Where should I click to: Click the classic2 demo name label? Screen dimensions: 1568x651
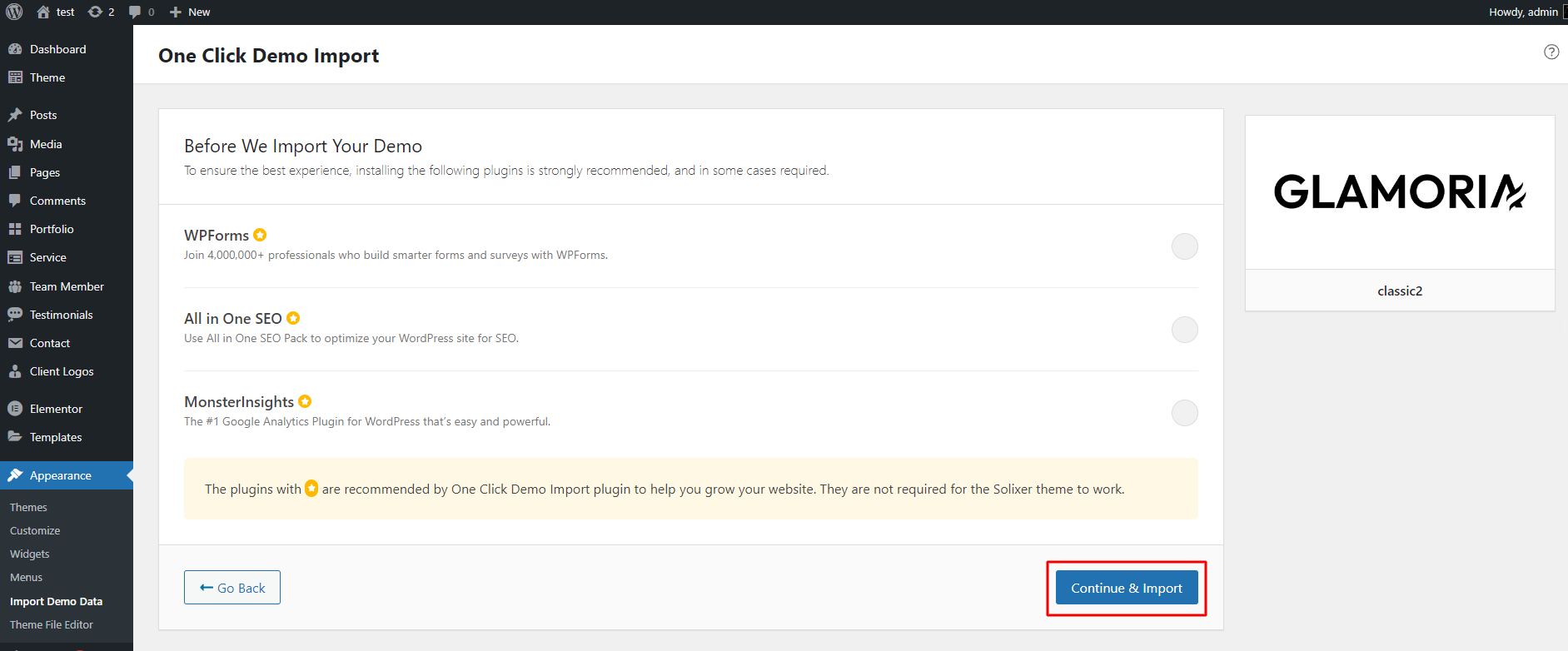tap(1400, 291)
